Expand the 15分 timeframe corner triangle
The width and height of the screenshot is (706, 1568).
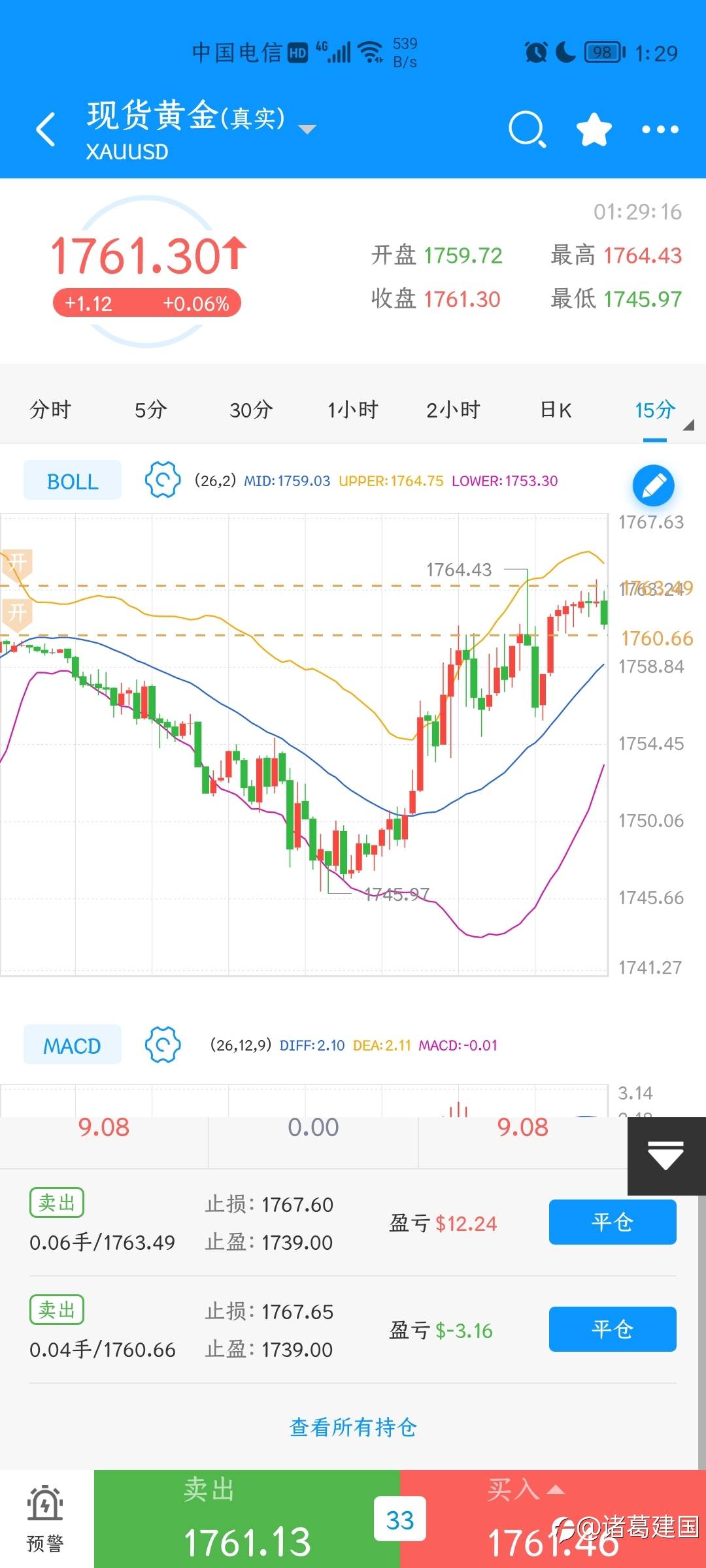(688, 425)
